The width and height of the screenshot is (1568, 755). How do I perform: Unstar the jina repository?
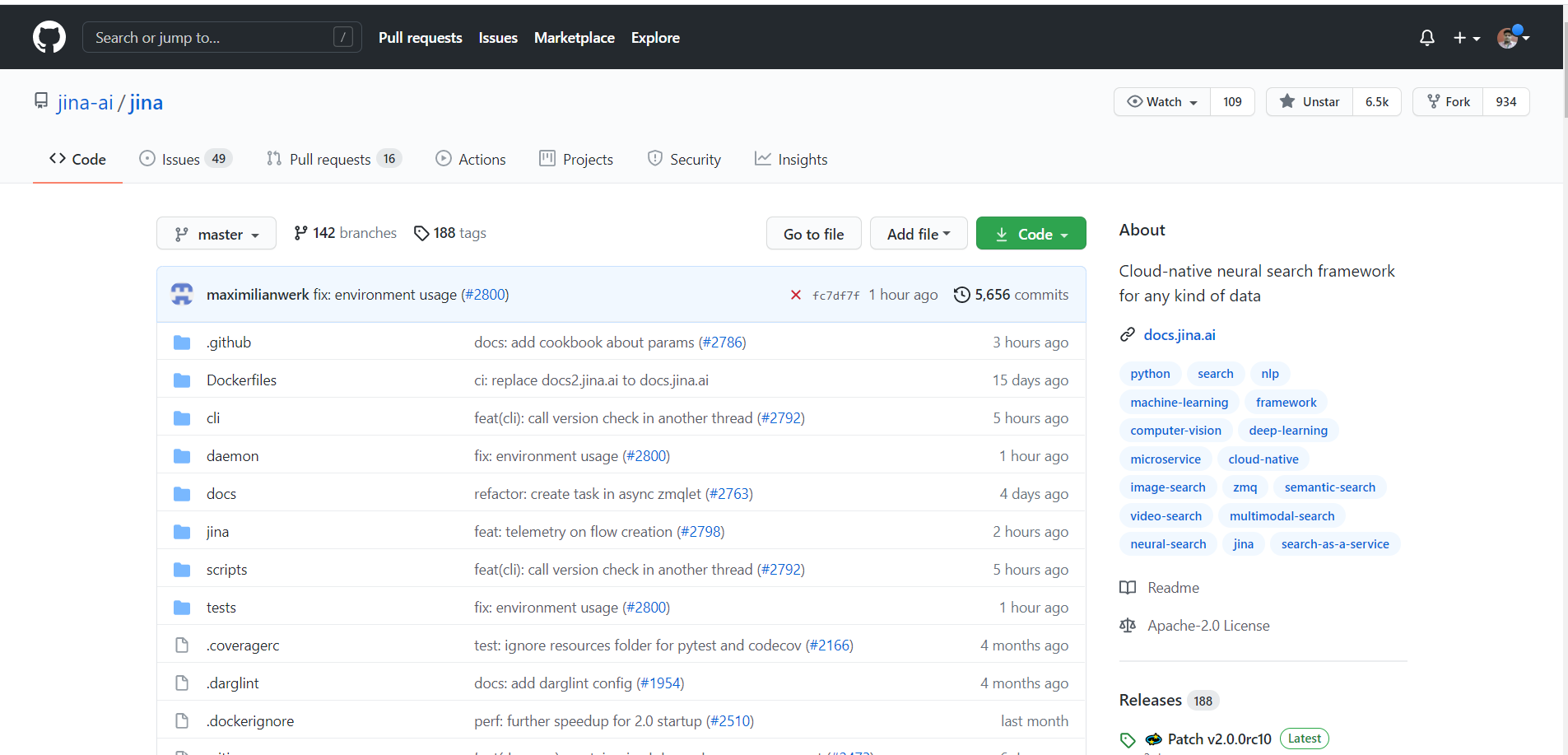1310,101
